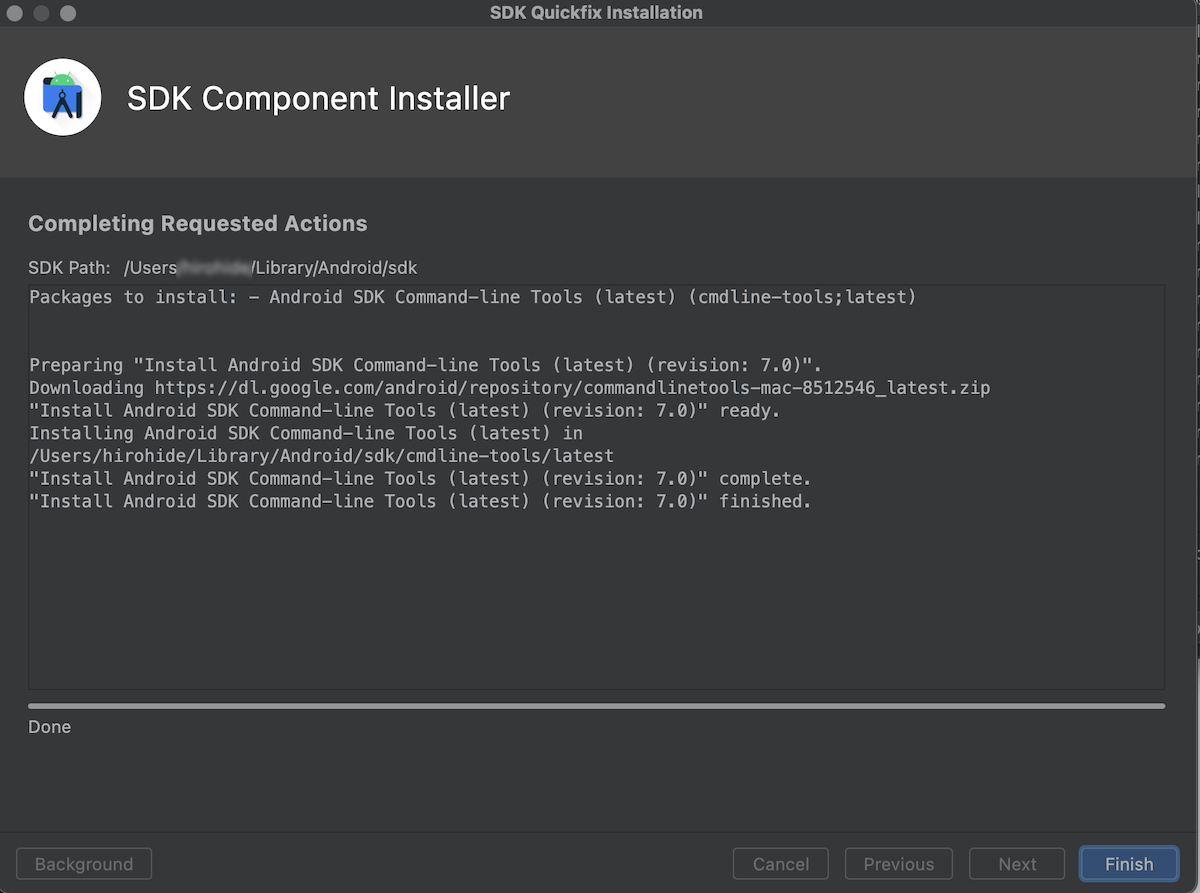Click the SDK path ending in Library/Android/sdk
Viewport: 1200px width, 893px height.
tap(270, 268)
